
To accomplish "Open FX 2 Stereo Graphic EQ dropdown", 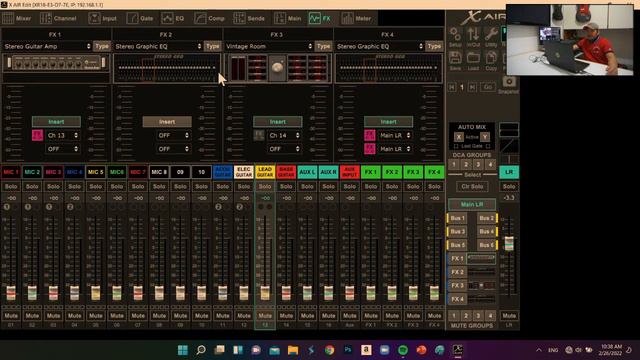I will [158, 46].
